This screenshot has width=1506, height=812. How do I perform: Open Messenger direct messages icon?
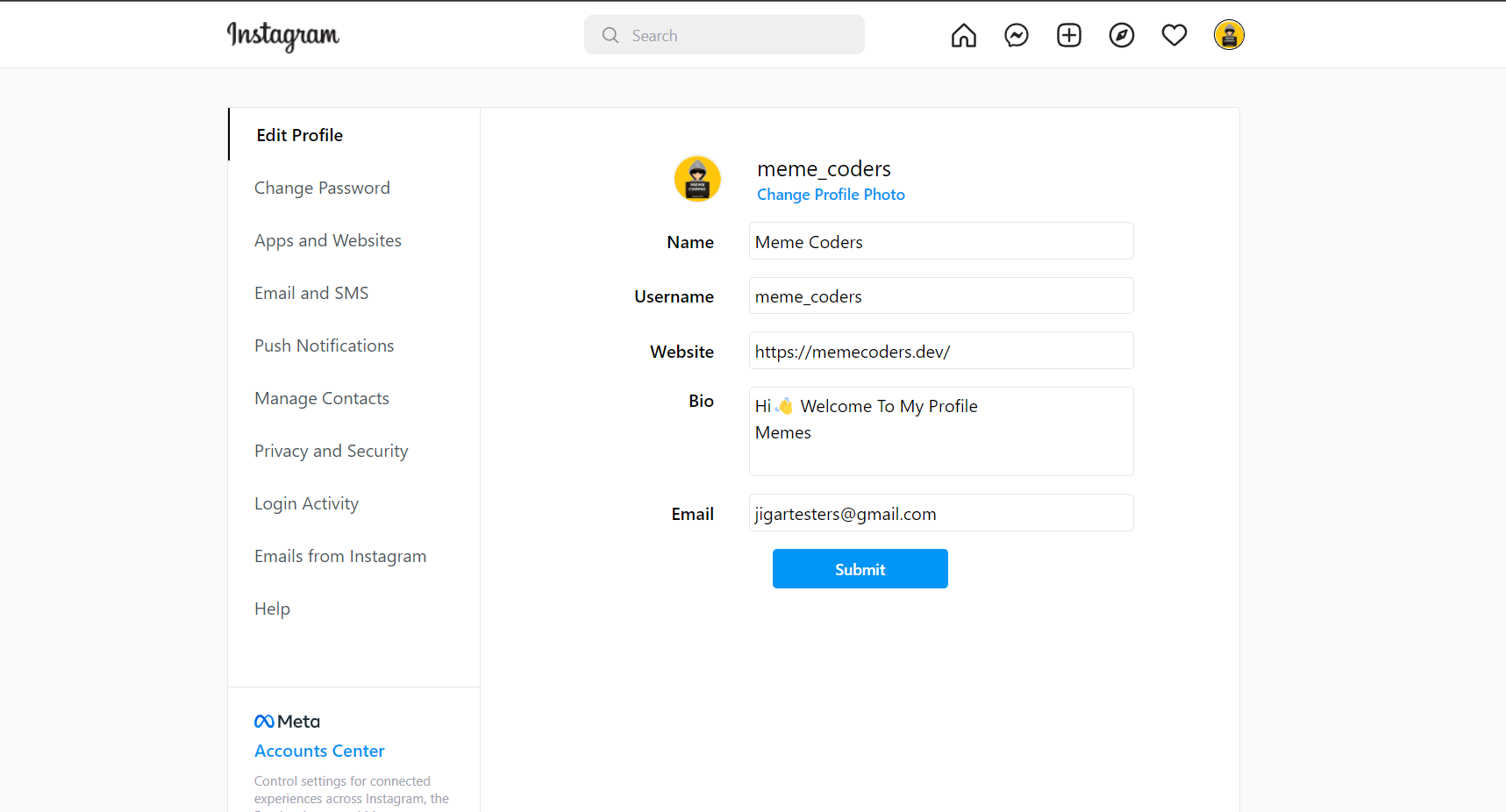pyautogui.click(x=1017, y=35)
